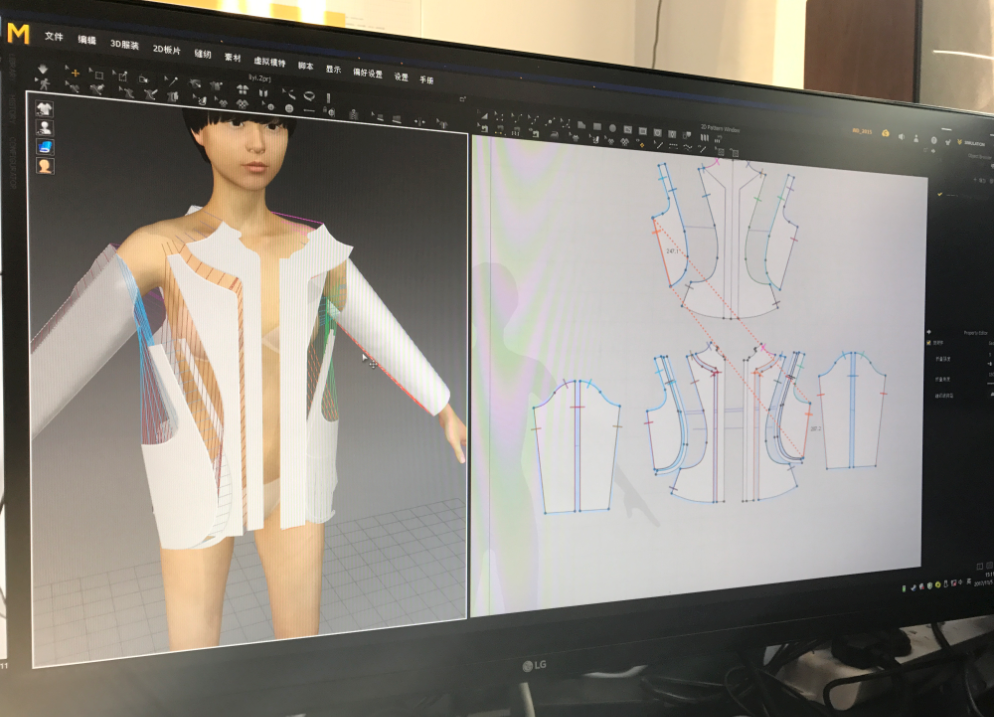Open the HISTORY vertical sidebar tab
Screen dimensions: 994x717
coord(11,111)
